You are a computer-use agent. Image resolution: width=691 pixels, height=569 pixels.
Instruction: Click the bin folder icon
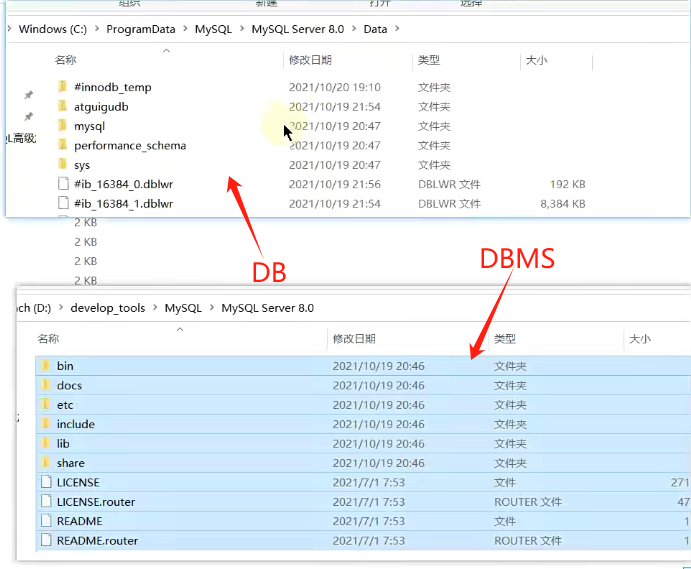(x=45, y=365)
